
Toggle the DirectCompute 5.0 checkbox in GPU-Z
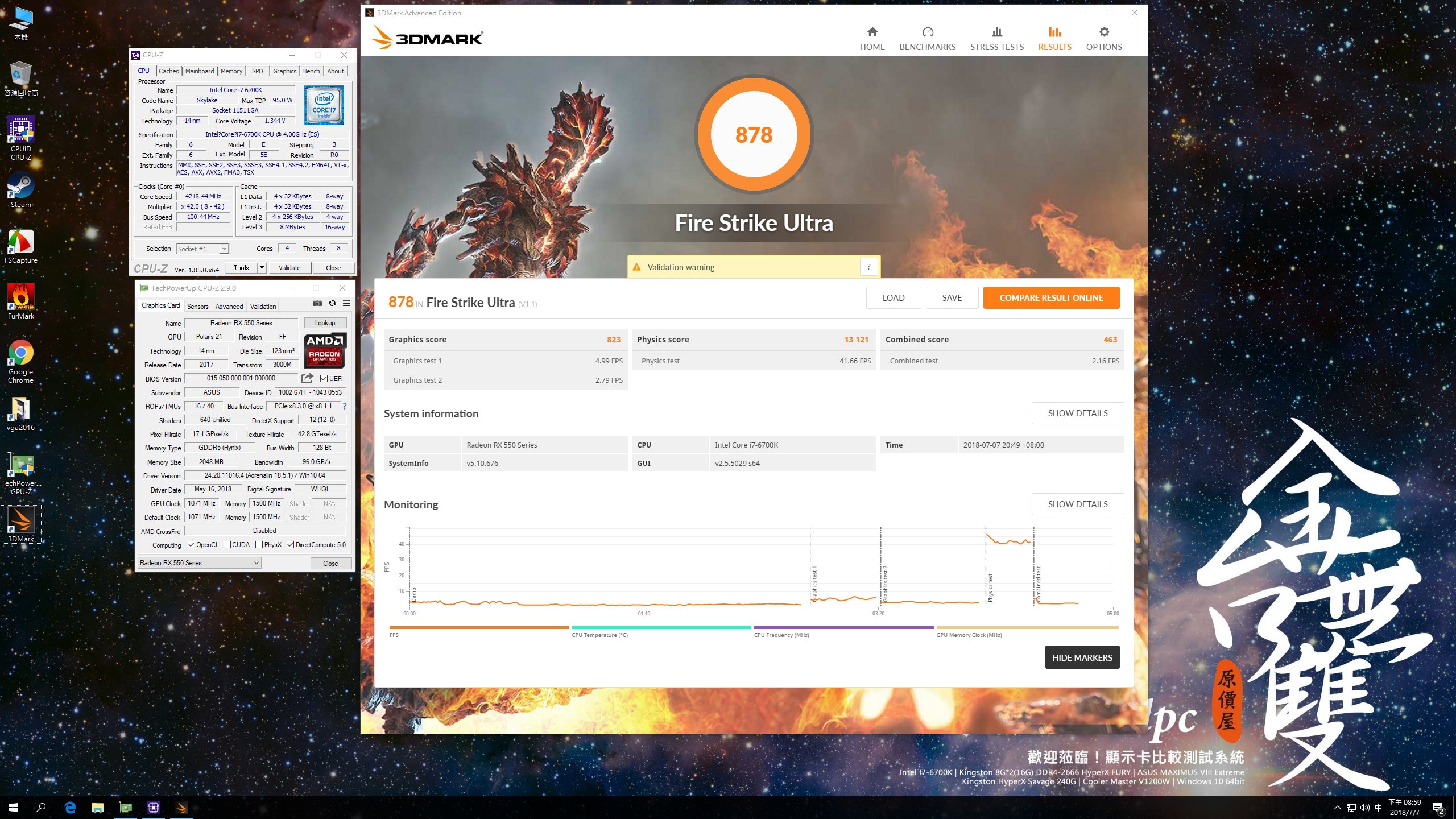tap(291, 545)
